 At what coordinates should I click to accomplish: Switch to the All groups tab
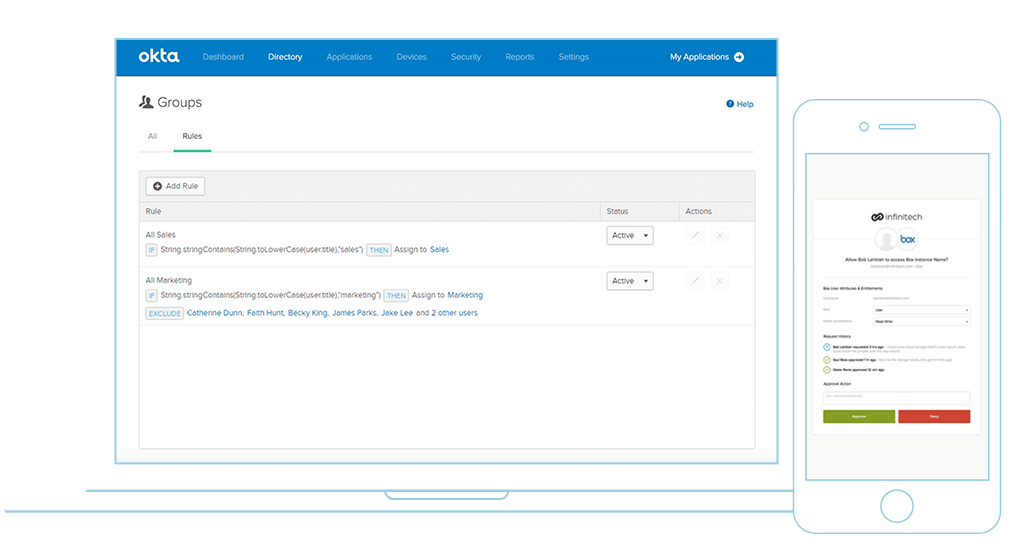coord(152,136)
